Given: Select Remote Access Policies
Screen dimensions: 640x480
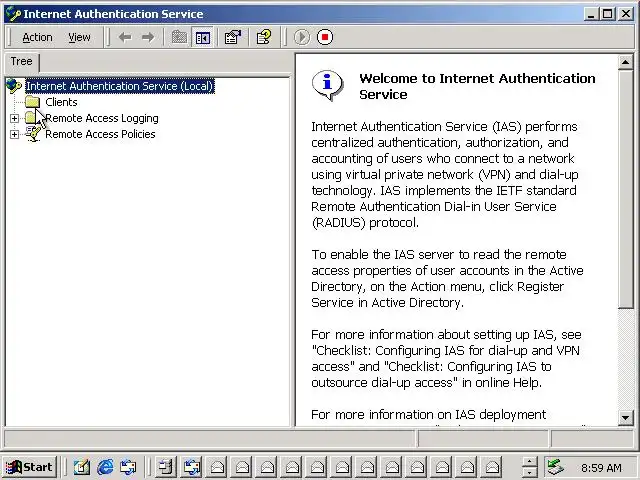Looking at the screenshot, I should coord(100,134).
